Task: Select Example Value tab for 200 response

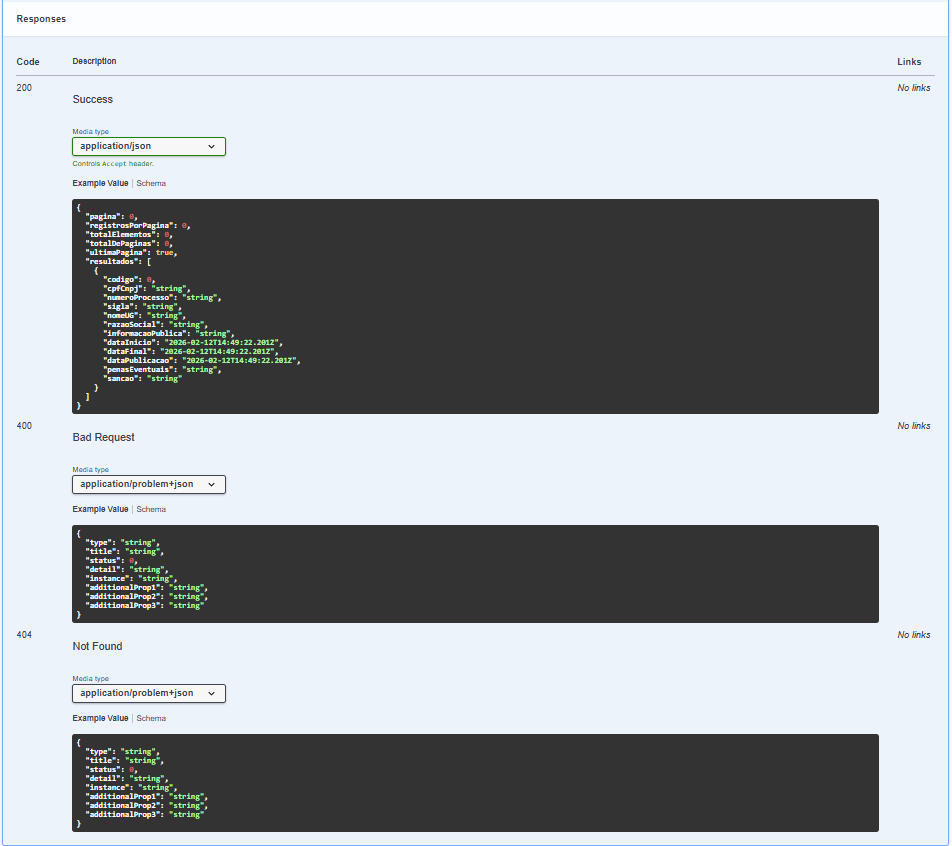Action: pyautogui.click(x=100, y=183)
